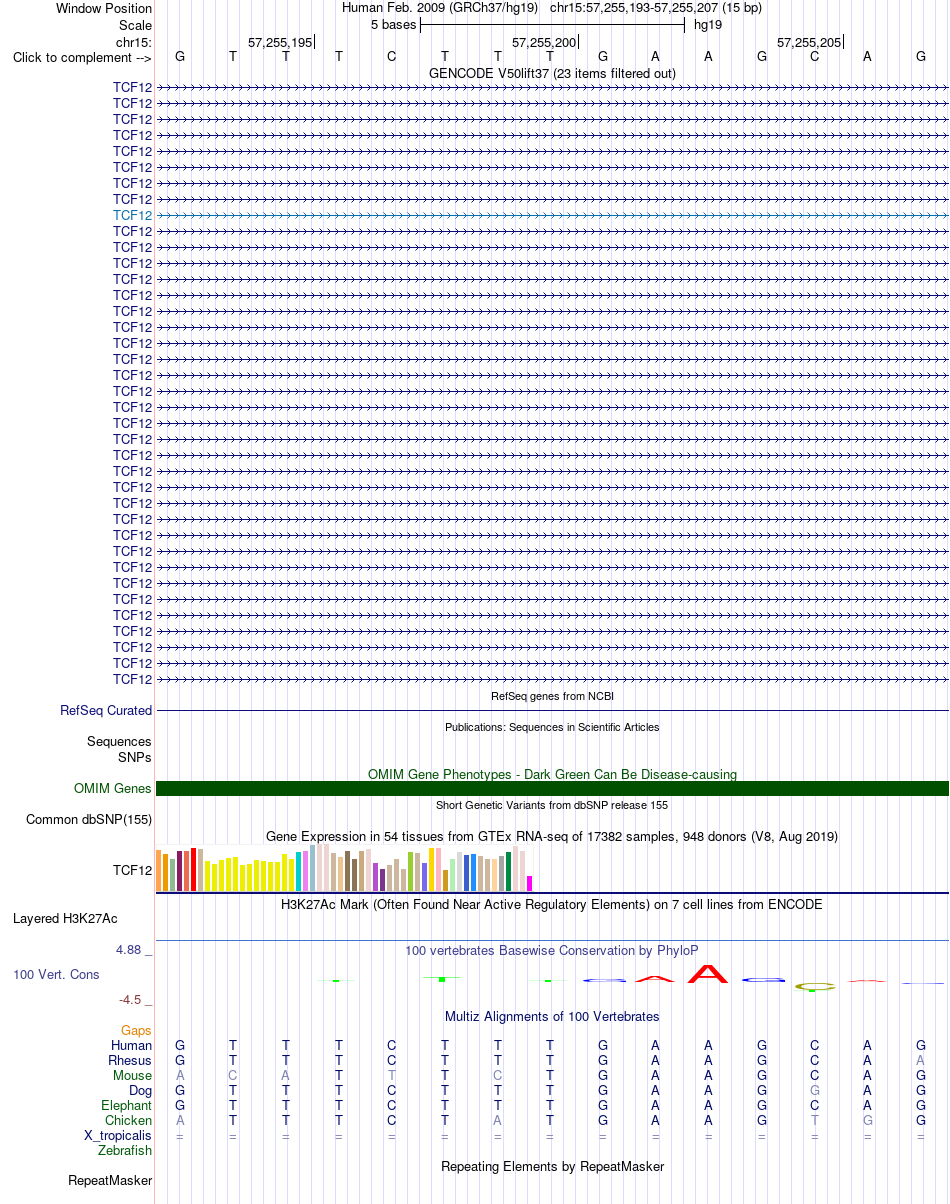Click the 'OMIM Gene Phenotypes' track title

coord(552,774)
